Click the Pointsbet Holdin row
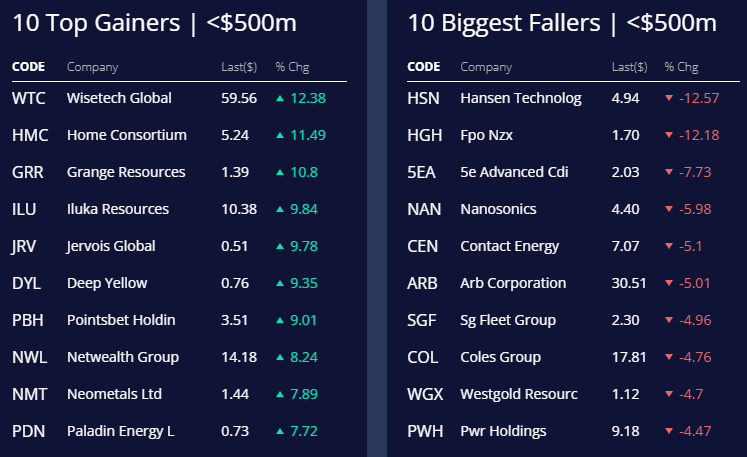This screenshot has height=457, width=747. pos(120,320)
